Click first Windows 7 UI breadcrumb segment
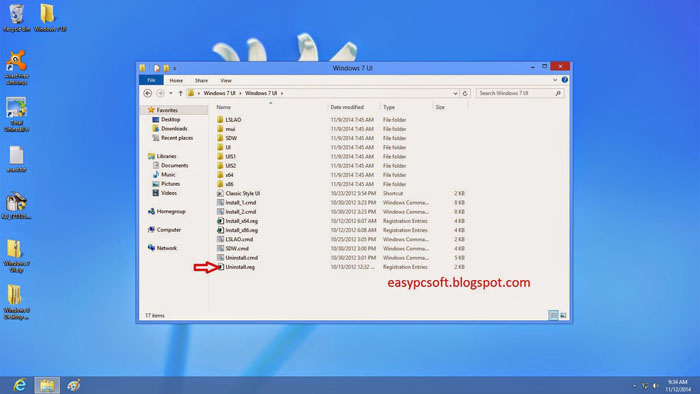700x394 pixels. click(219, 93)
